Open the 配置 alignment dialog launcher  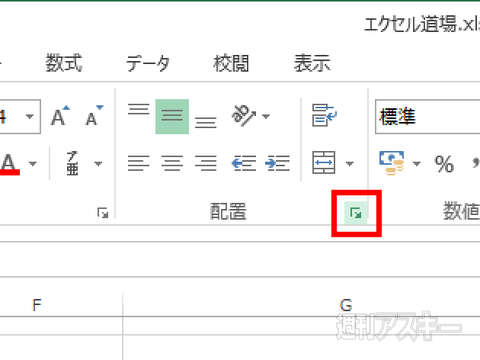point(356,213)
